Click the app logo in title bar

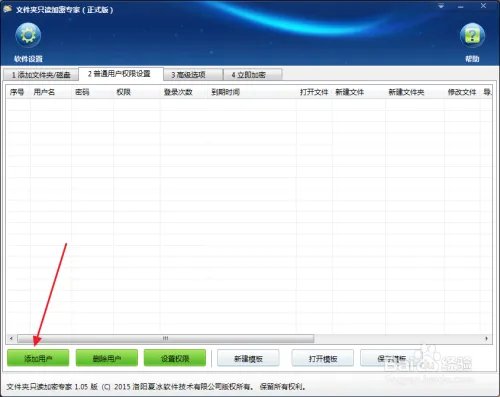tap(7, 9)
